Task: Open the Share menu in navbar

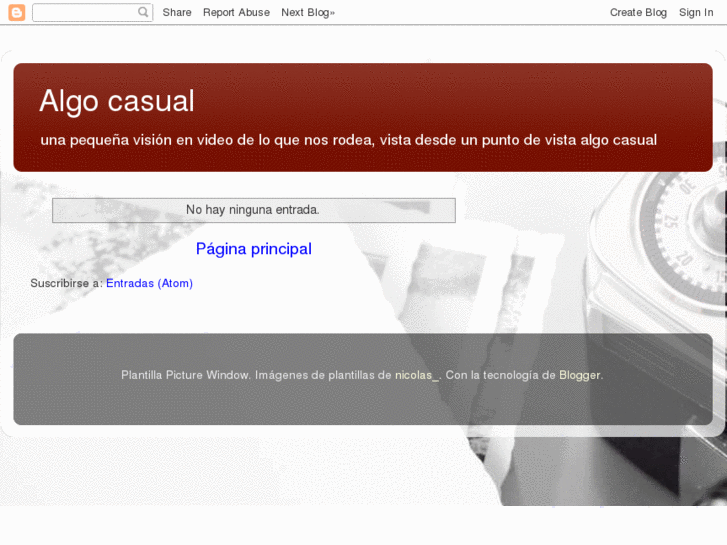Action: 177,13
